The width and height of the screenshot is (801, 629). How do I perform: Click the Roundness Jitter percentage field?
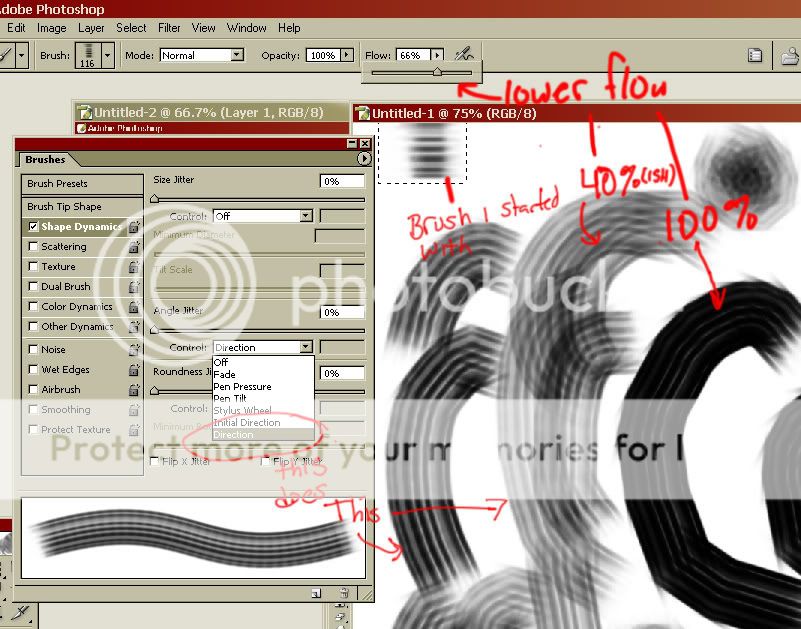pos(342,373)
